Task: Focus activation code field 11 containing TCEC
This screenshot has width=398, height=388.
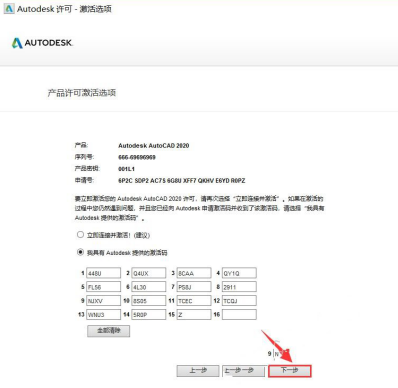Action: pos(194,301)
